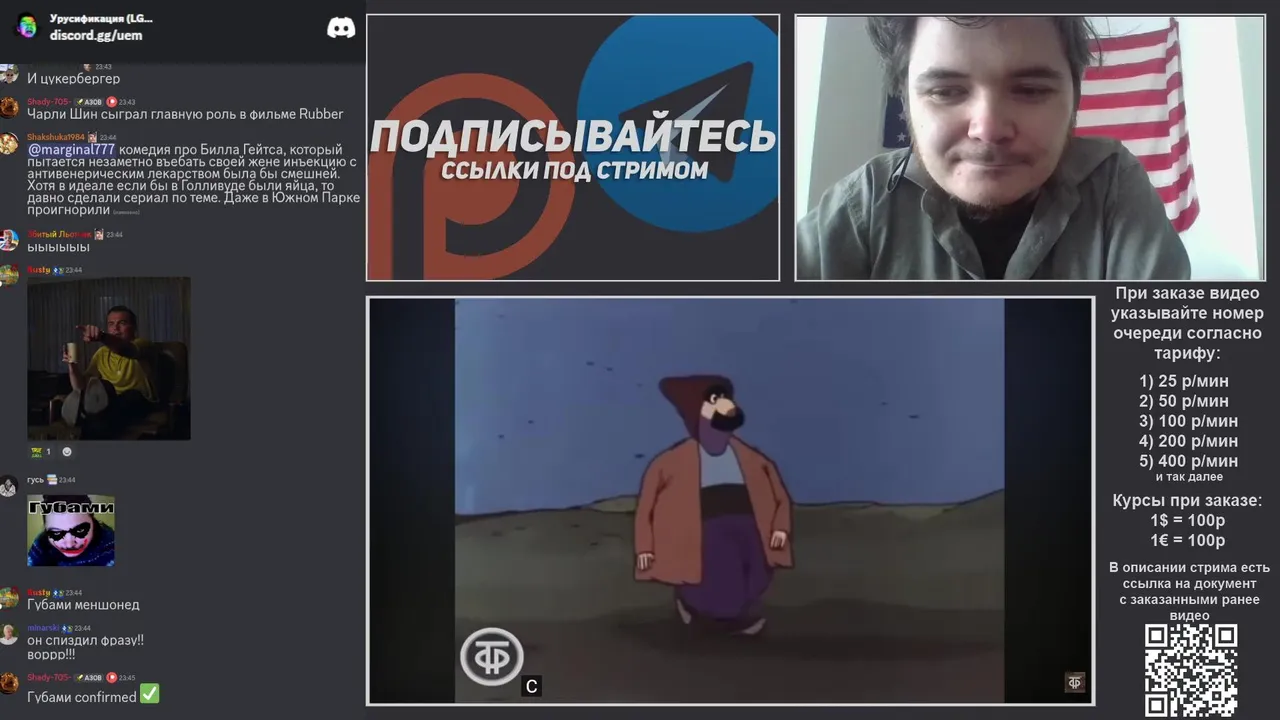The width and height of the screenshot is (1280, 720).
Task: Select username minarski in chat
Action: tap(43, 628)
